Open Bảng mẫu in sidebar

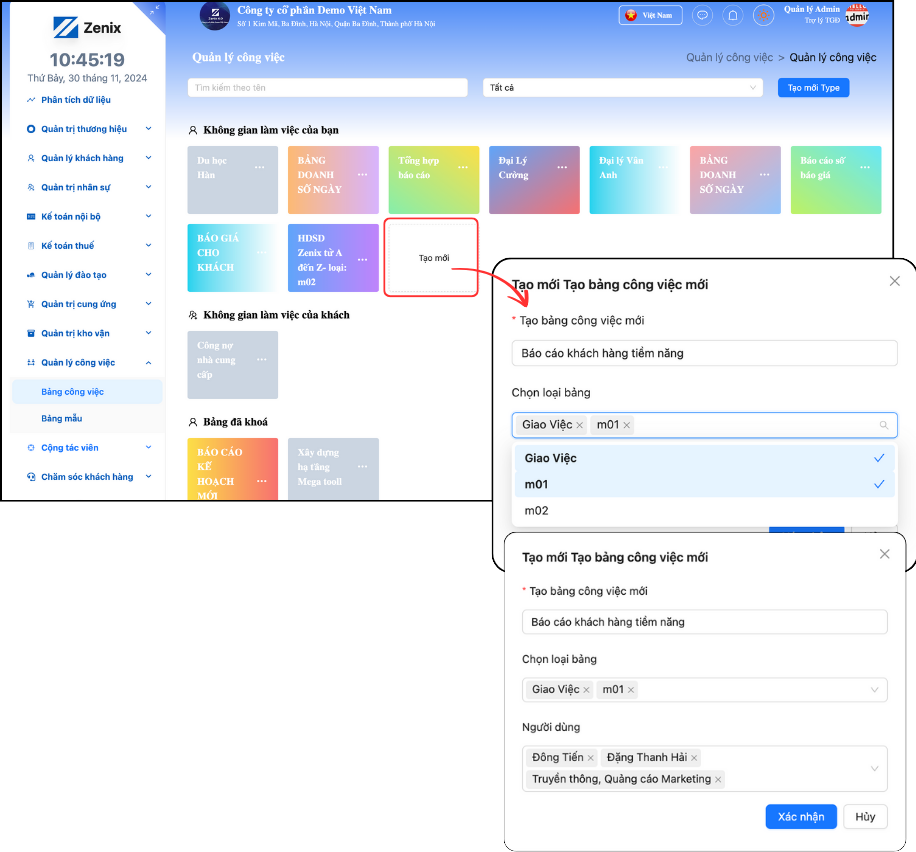click(x=62, y=418)
